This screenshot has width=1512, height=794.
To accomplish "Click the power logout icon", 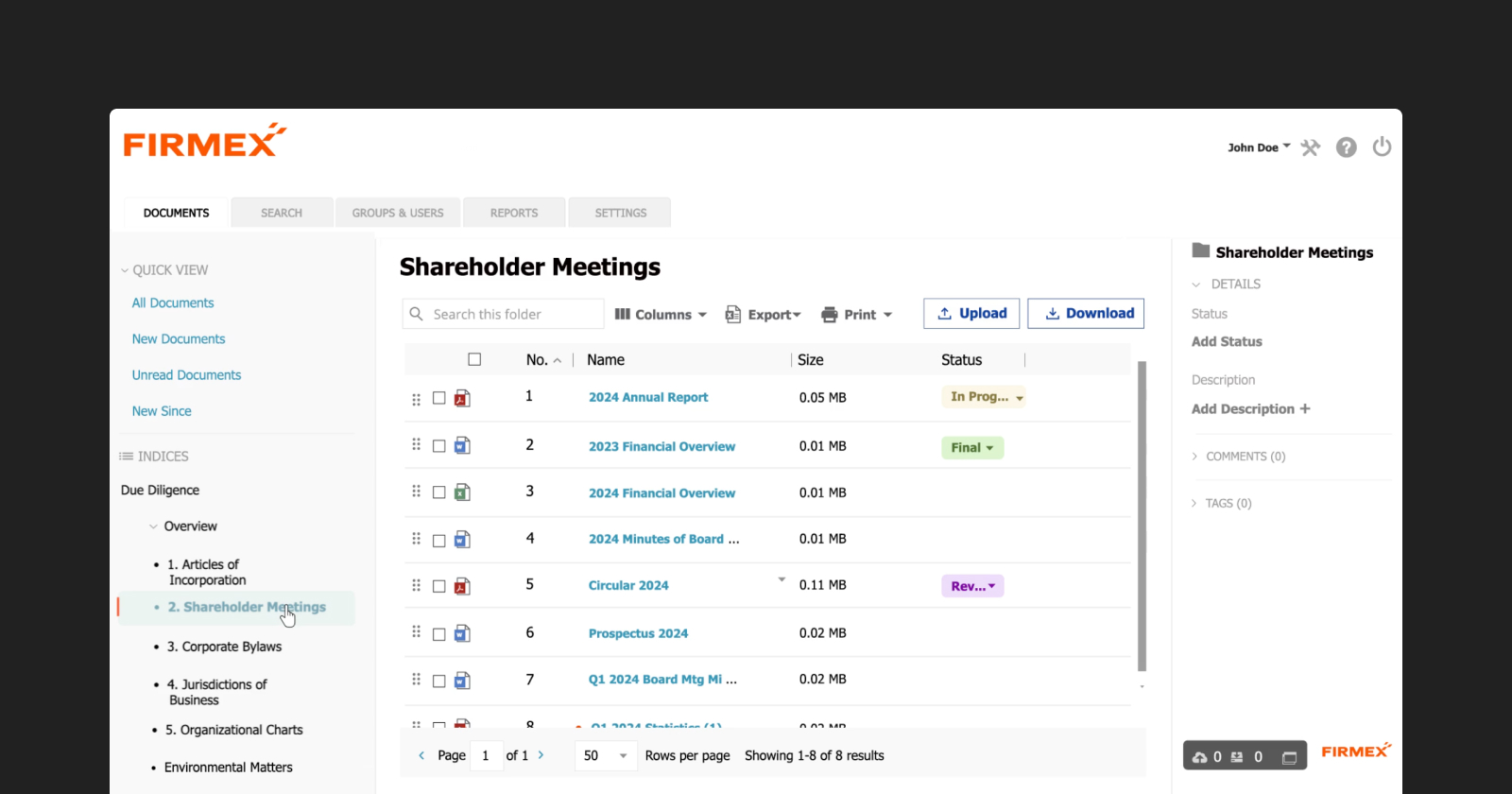I will coord(1382,147).
